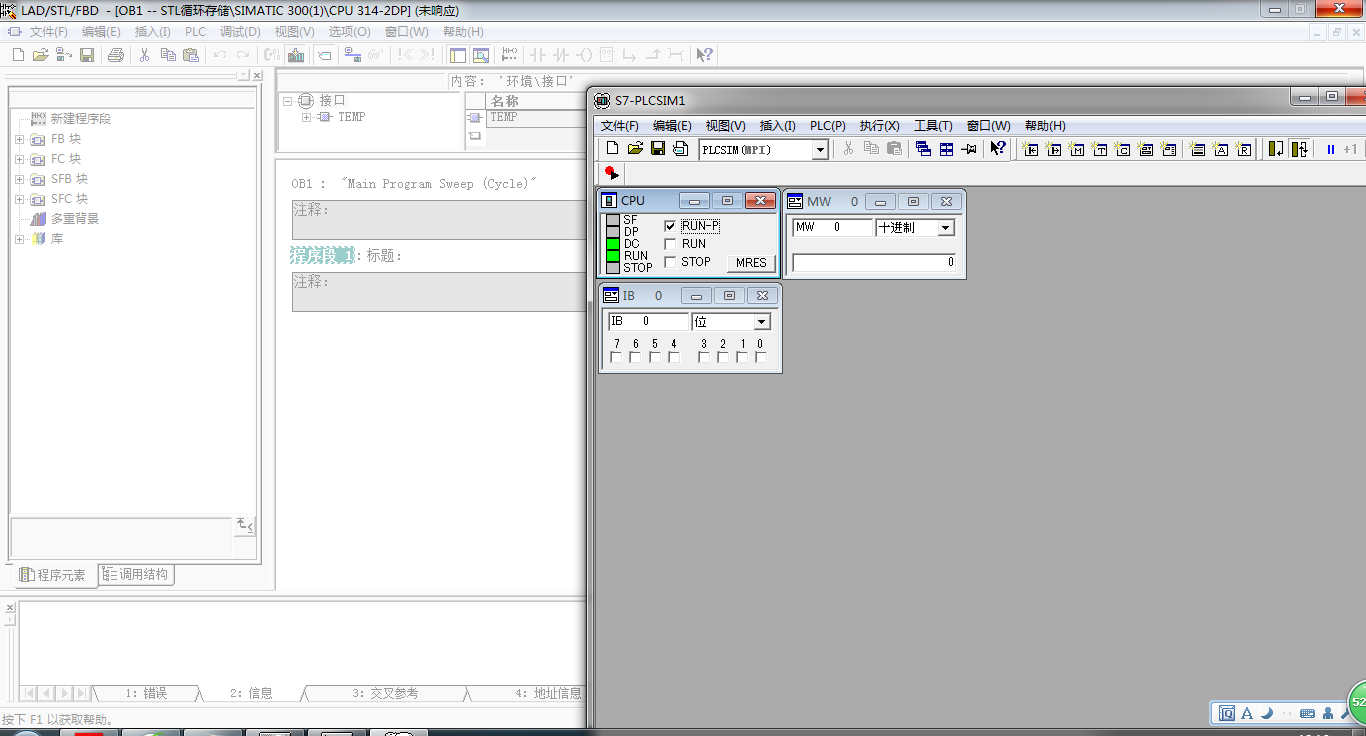Open PLC(P) menu in S7-PLCSIM
Viewport: 1366px width, 736px height.
coord(828,125)
